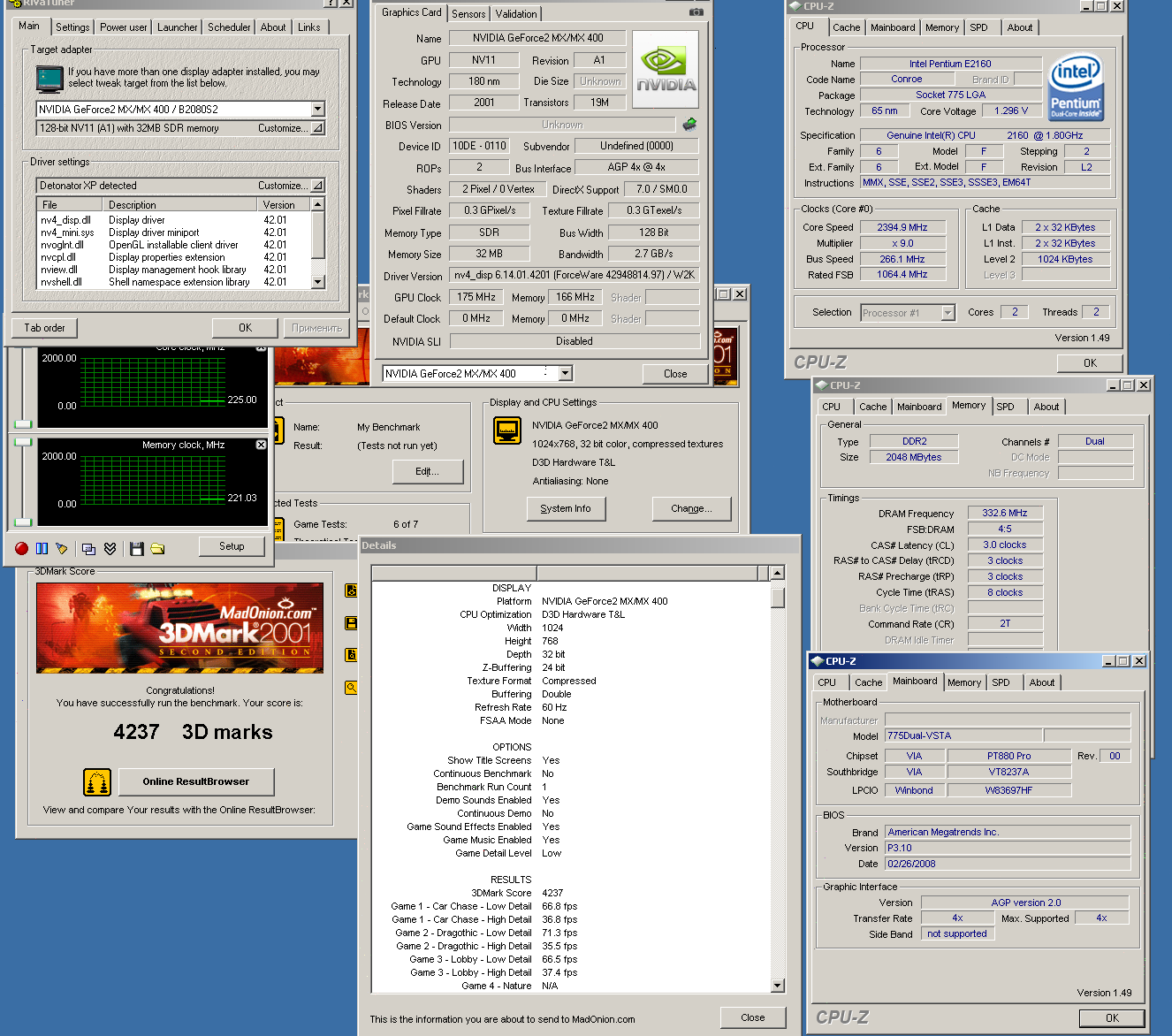The width and height of the screenshot is (1172, 1036).
Task: Start logging with the red record icon
Action: point(21,548)
